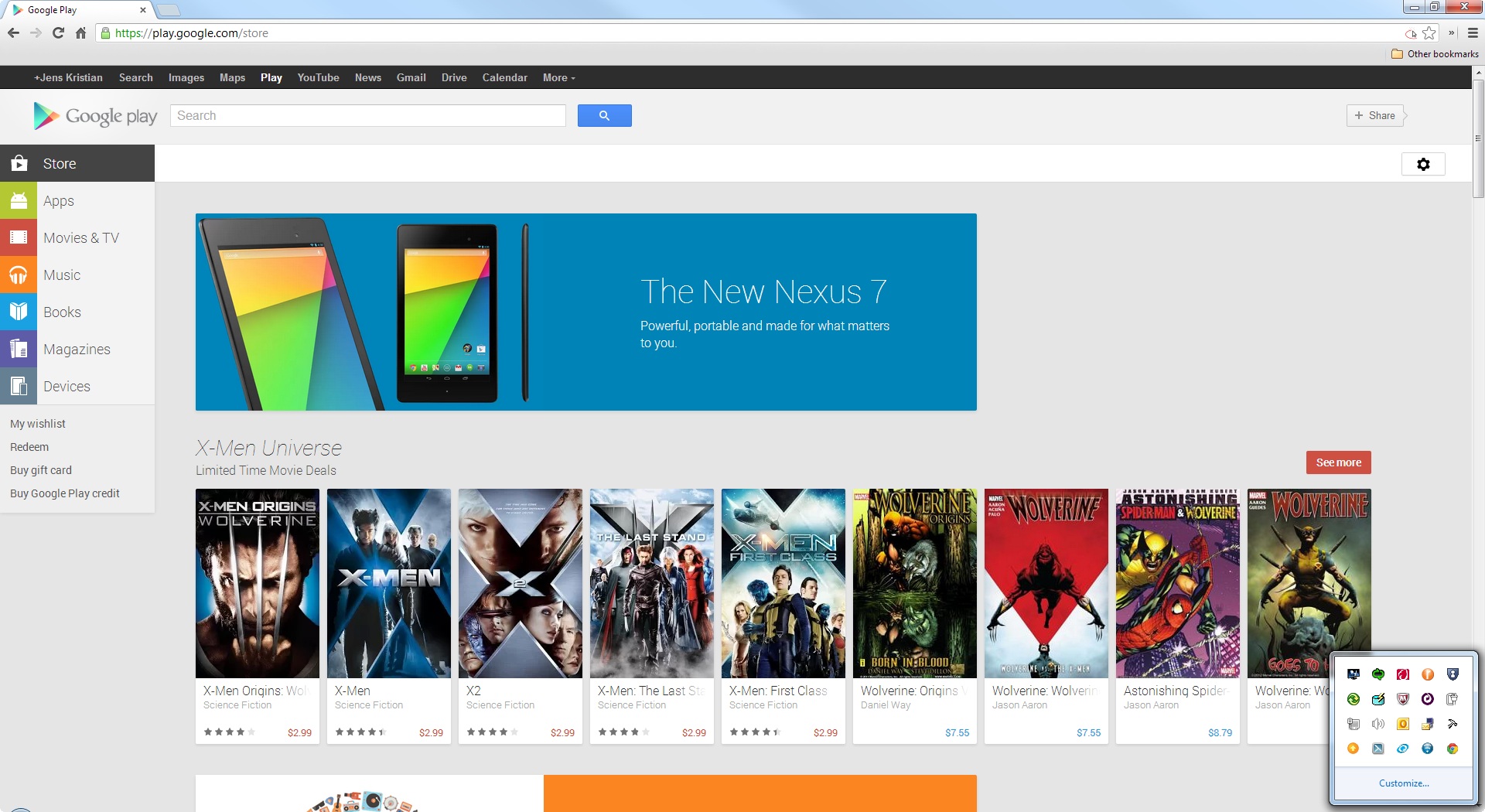Image resolution: width=1485 pixels, height=812 pixels.
Task: Open Calendar from the Google bar
Action: point(504,77)
